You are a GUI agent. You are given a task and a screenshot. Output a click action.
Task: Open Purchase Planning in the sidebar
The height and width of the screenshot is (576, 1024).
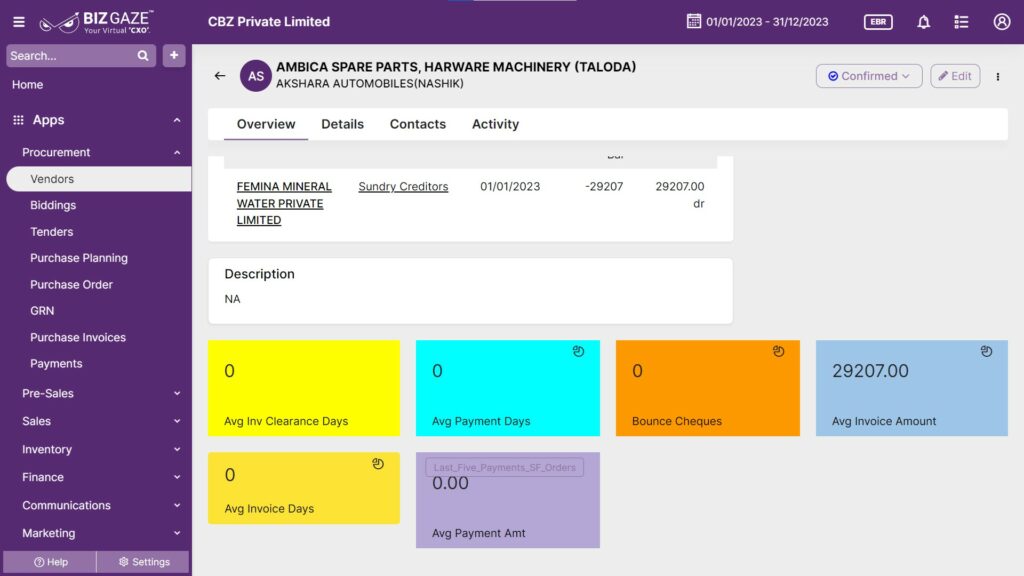[79, 258]
